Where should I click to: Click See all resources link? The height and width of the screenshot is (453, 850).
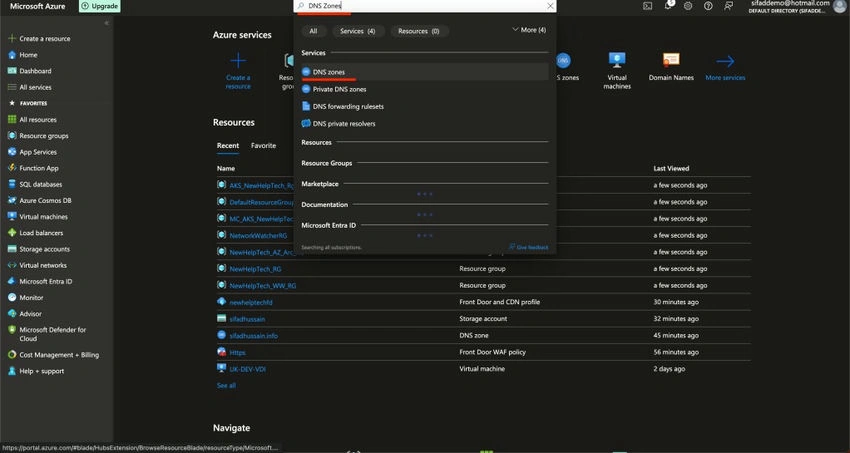[x=226, y=386]
